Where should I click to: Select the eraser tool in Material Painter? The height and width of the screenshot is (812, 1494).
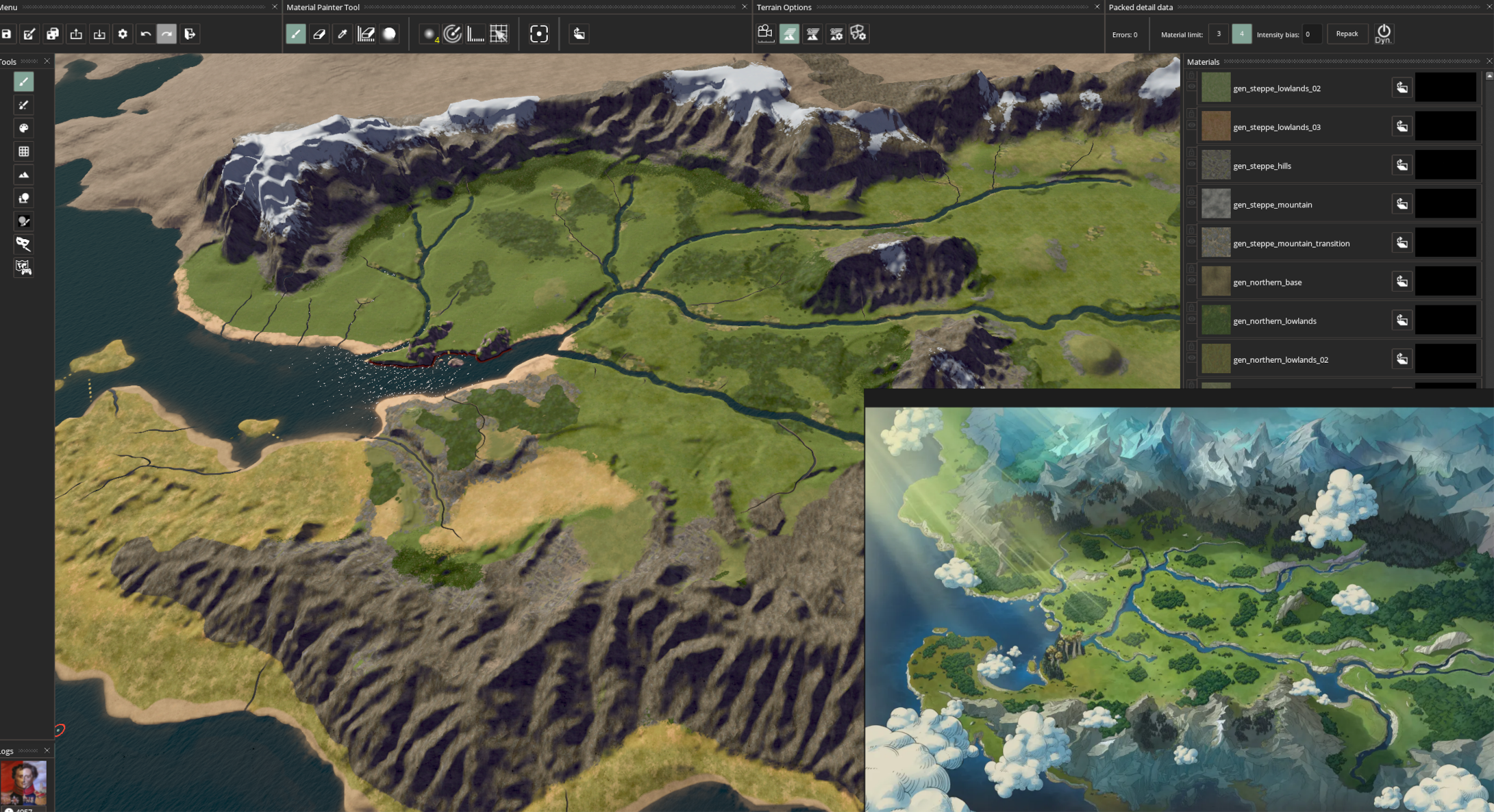[x=319, y=34]
